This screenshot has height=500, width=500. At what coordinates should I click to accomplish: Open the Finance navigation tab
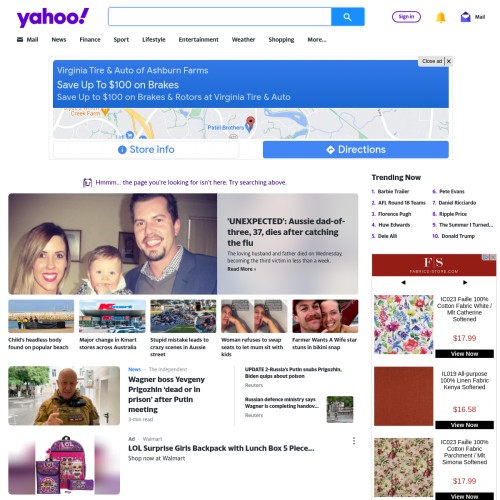click(x=90, y=40)
